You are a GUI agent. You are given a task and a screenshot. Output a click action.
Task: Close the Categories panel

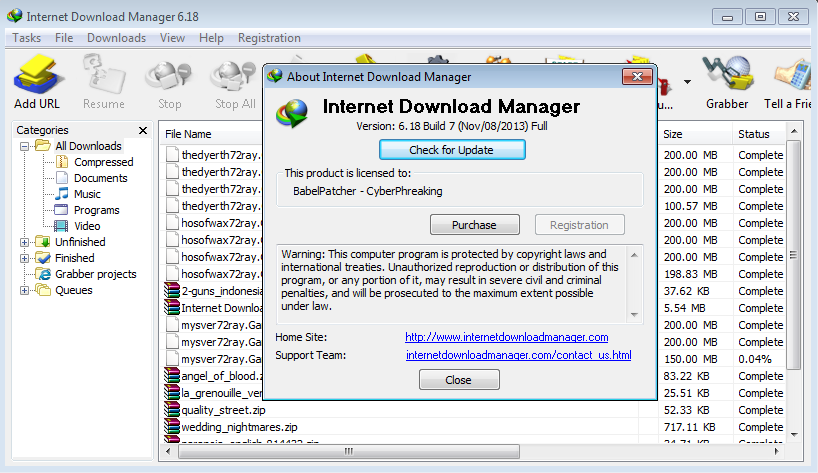pyautogui.click(x=143, y=130)
